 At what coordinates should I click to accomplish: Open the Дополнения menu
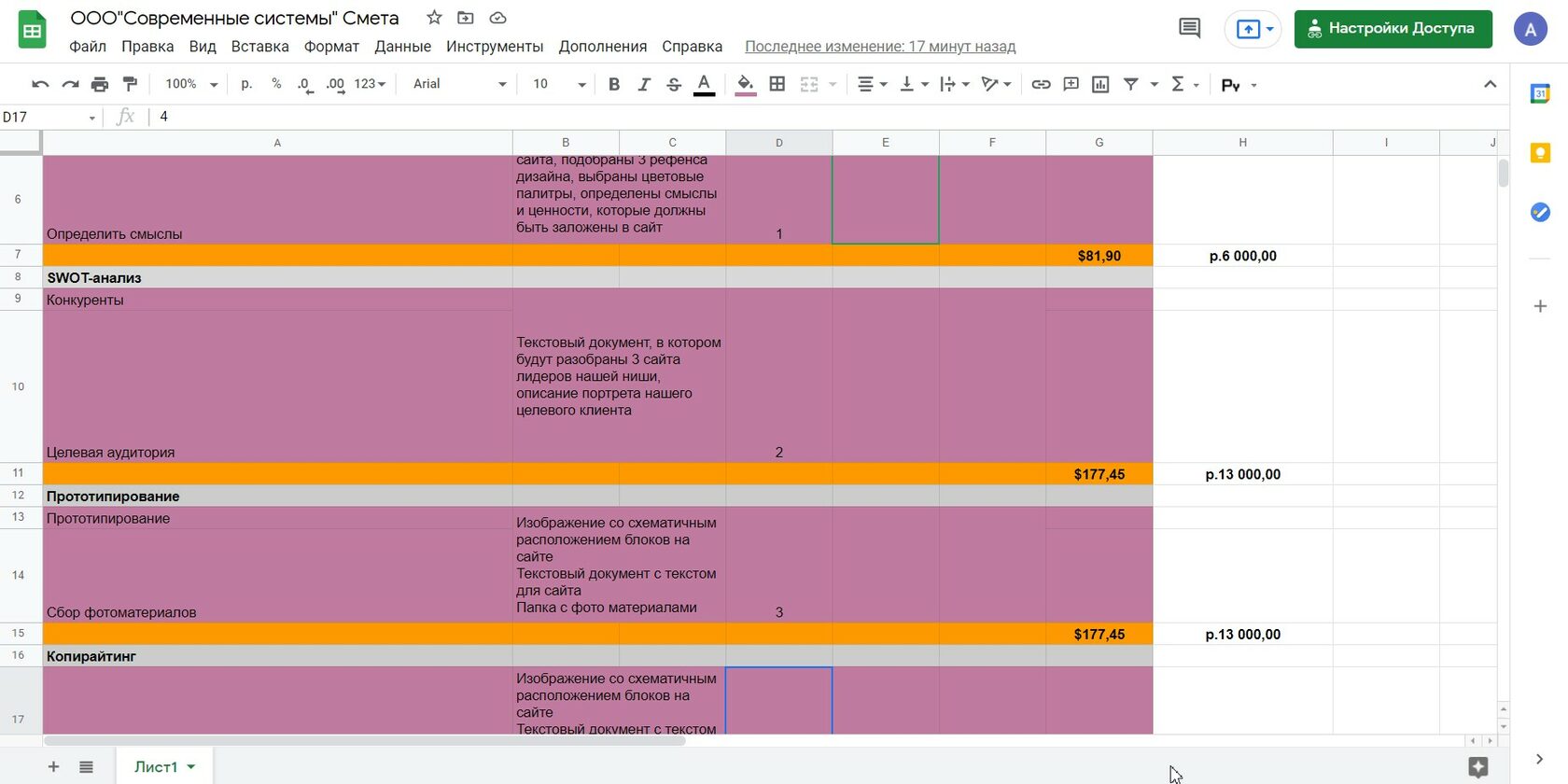coord(603,47)
